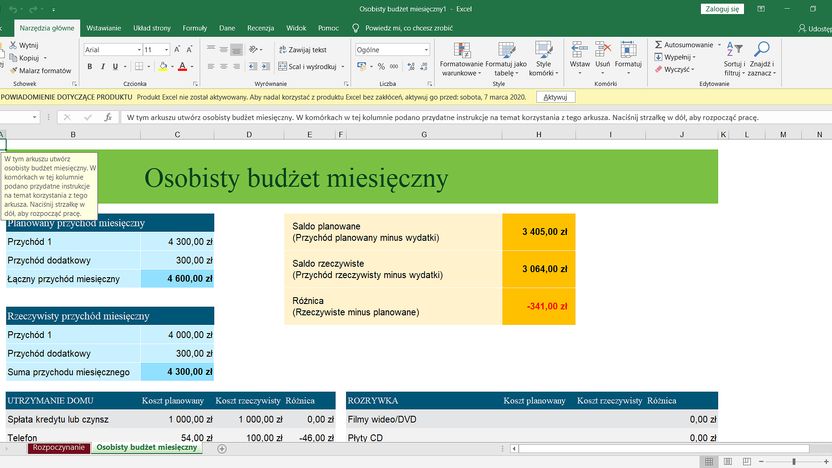The width and height of the screenshot is (832, 468).
Task: Click the zoom slider handle
Action: click(x=794, y=462)
